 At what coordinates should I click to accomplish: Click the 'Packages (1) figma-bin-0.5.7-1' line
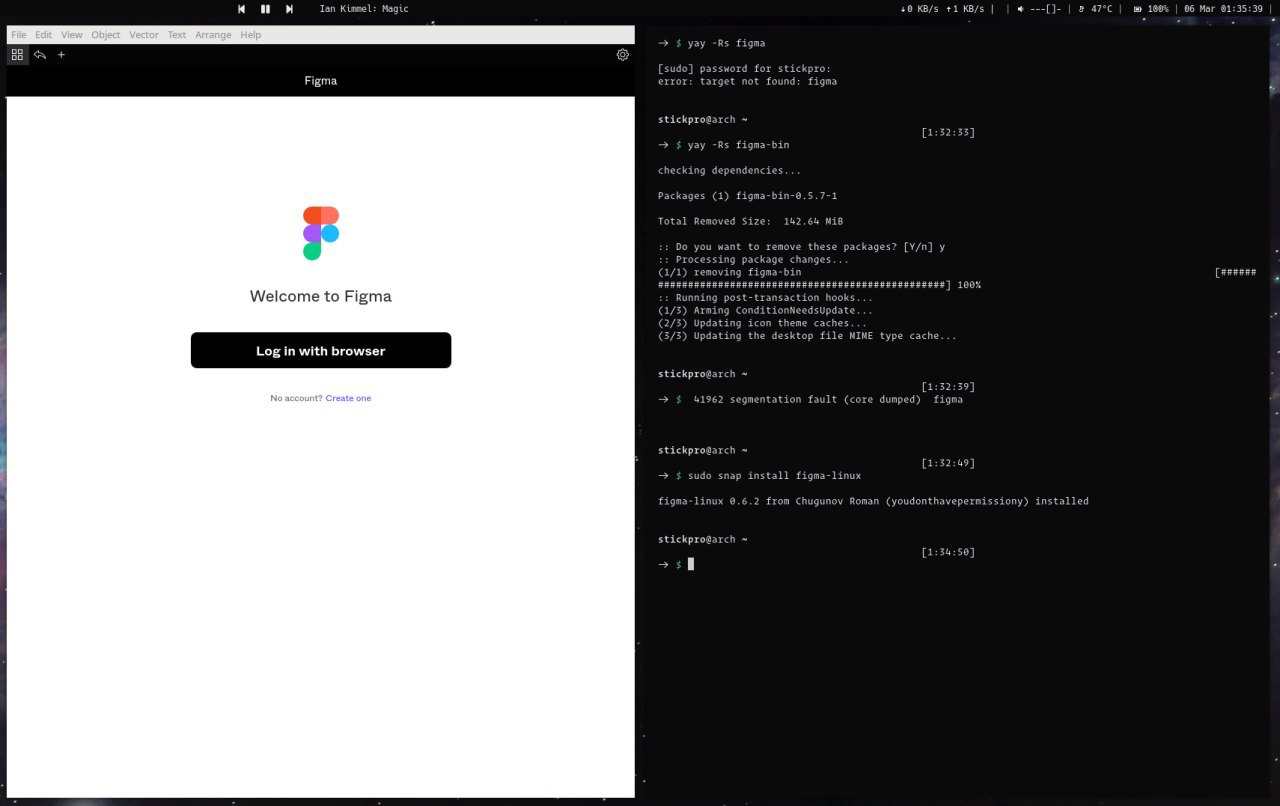pyautogui.click(x=747, y=196)
